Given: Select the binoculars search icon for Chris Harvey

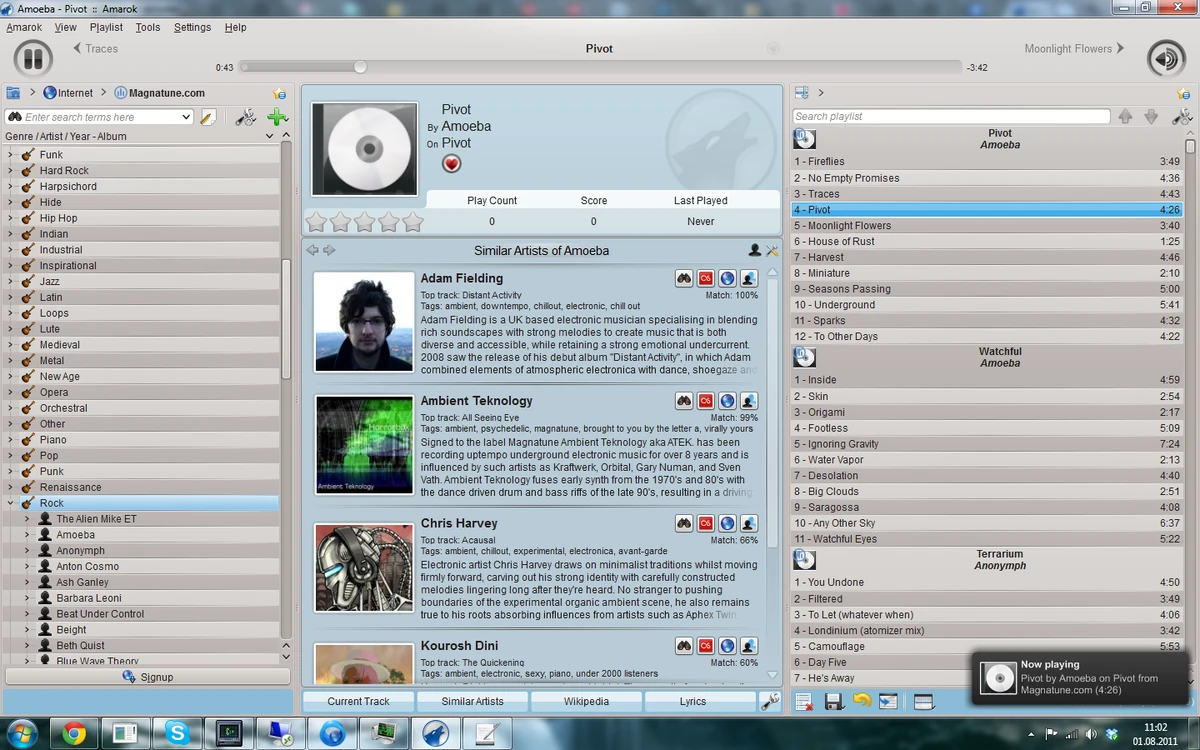Looking at the screenshot, I should pyautogui.click(x=684, y=522).
